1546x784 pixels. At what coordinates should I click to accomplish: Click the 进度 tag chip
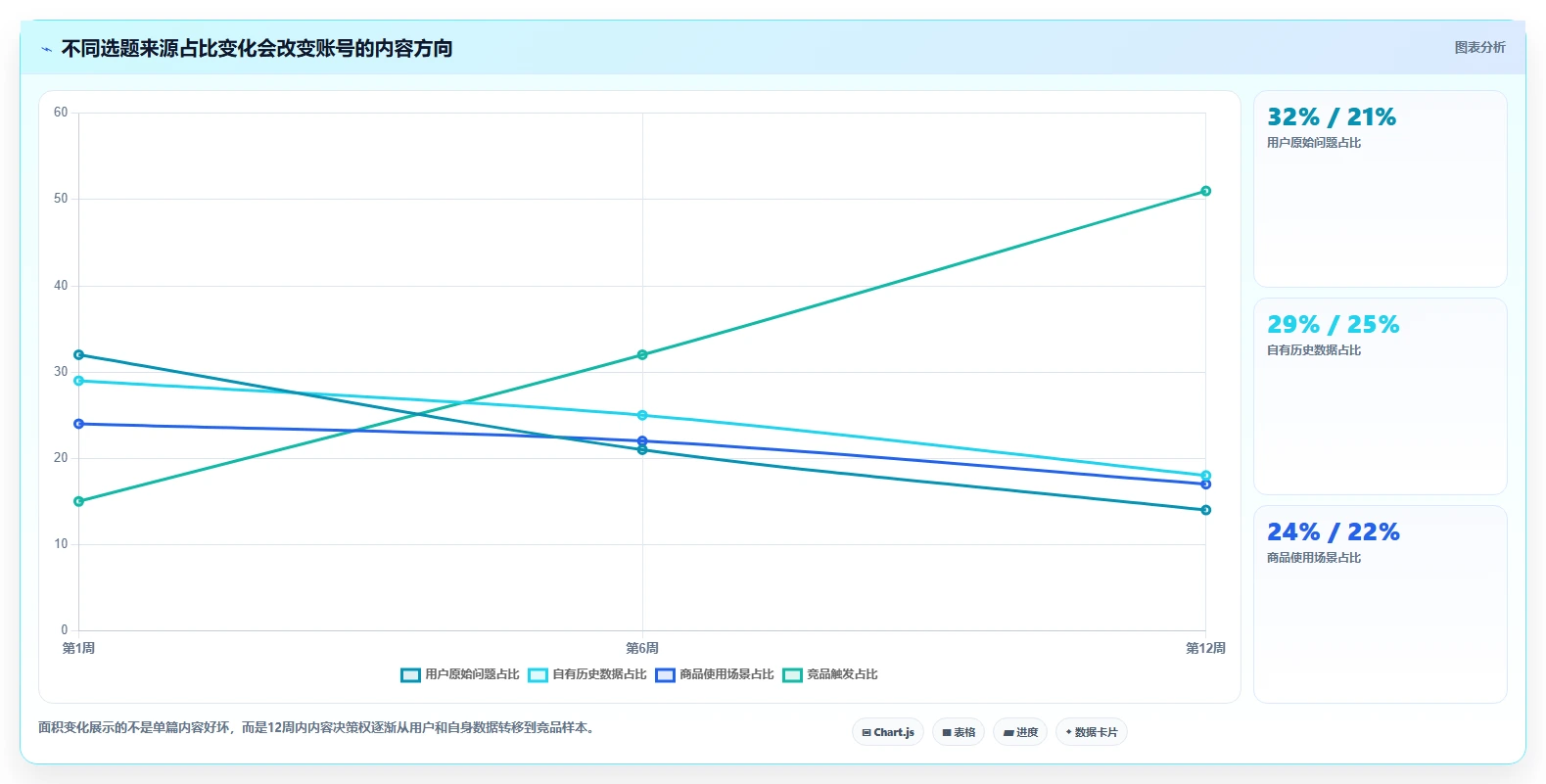click(x=1020, y=732)
